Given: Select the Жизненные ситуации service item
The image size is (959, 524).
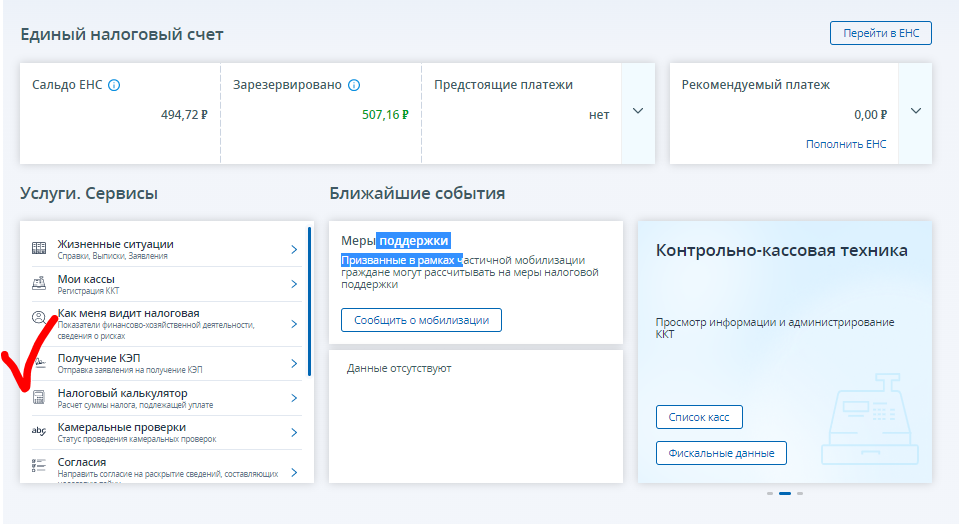Looking at the screenshot, I should click(166, 249).
